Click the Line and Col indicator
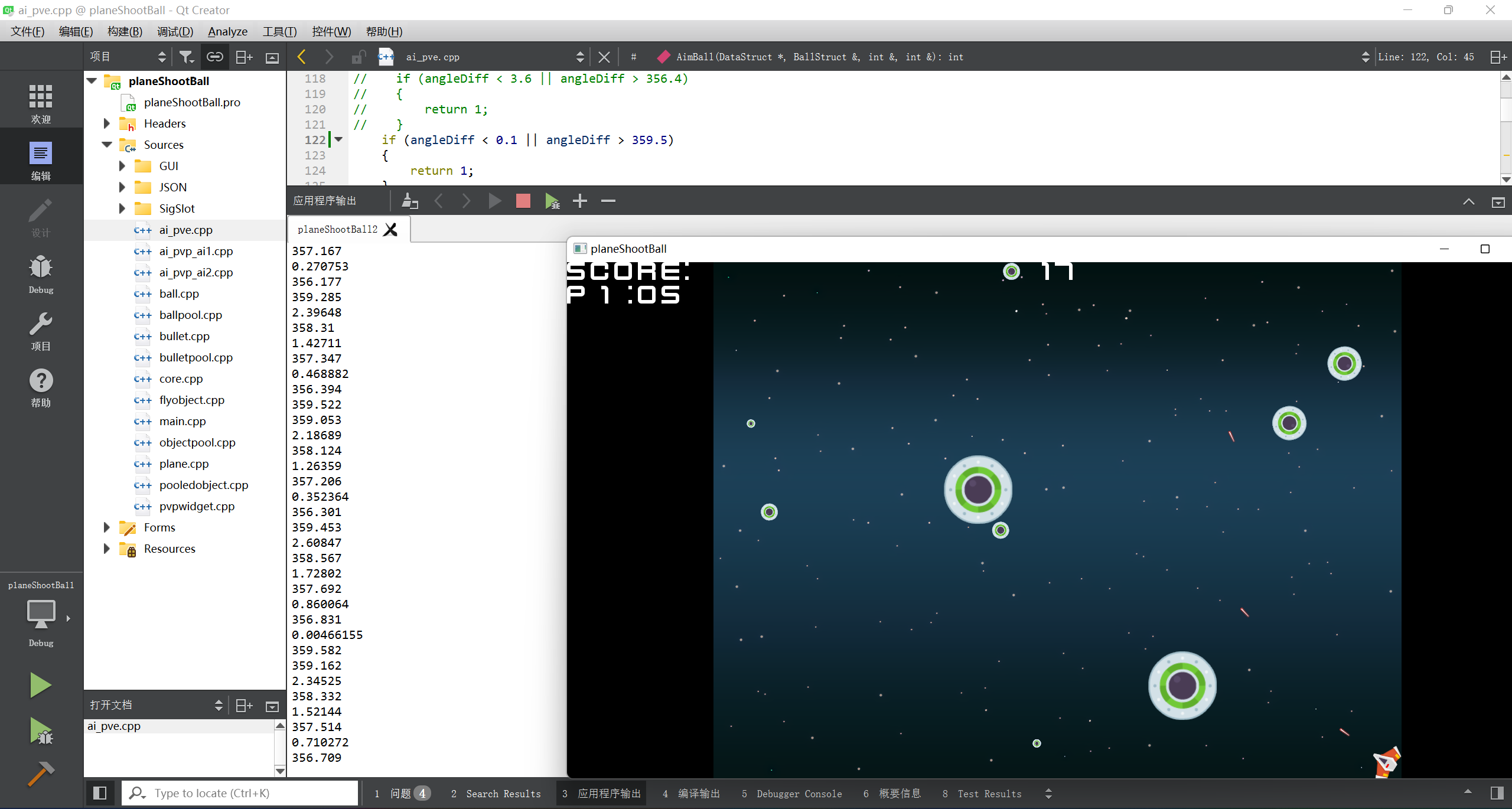1512x809 pixels. point(1426,57)
